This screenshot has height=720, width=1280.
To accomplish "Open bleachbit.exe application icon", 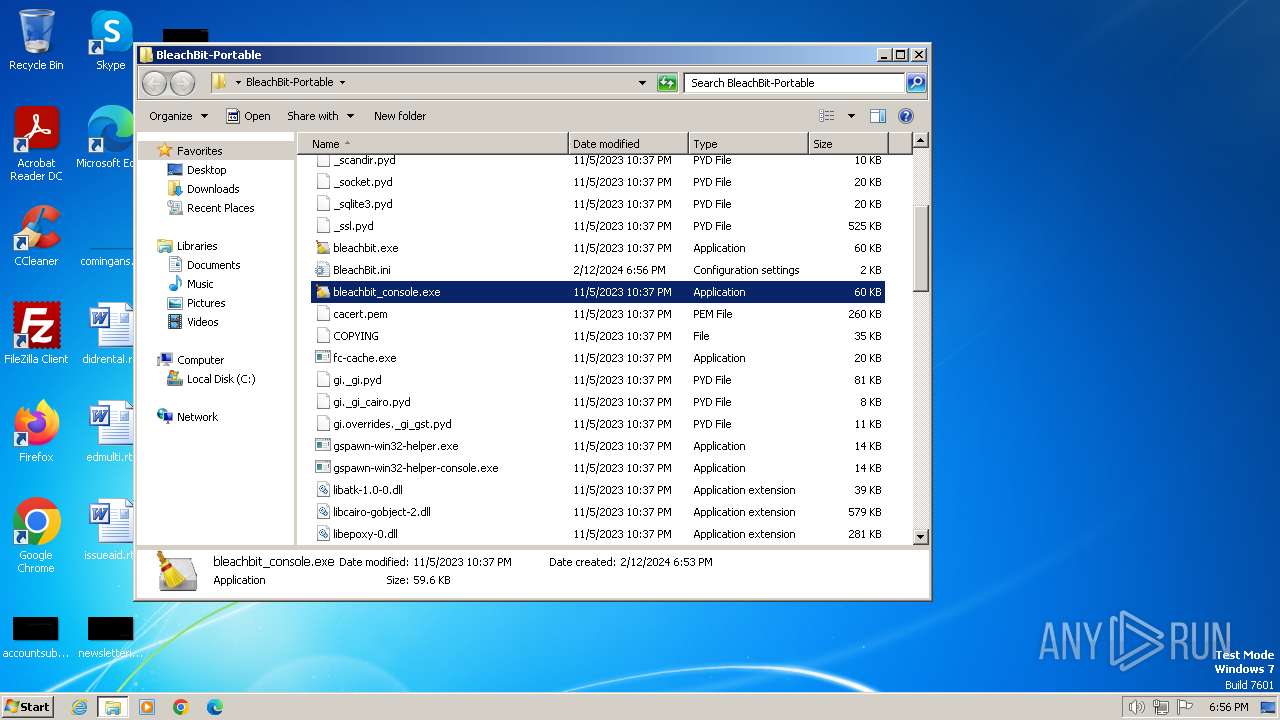I will pos(322,248).
